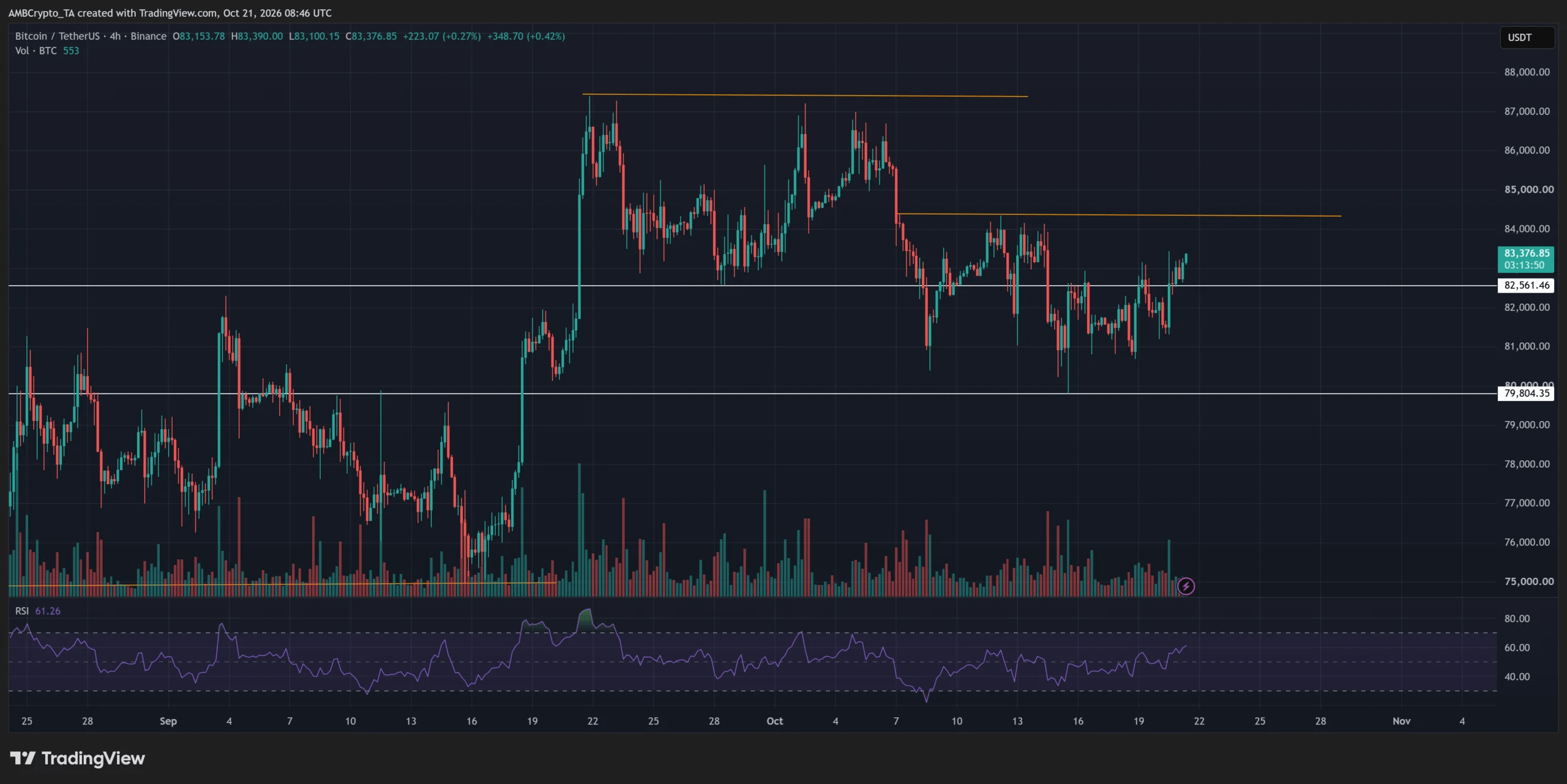The image size is (1567, 784).
Task: Click the high value H83,390.00
Action: [257, 36]
